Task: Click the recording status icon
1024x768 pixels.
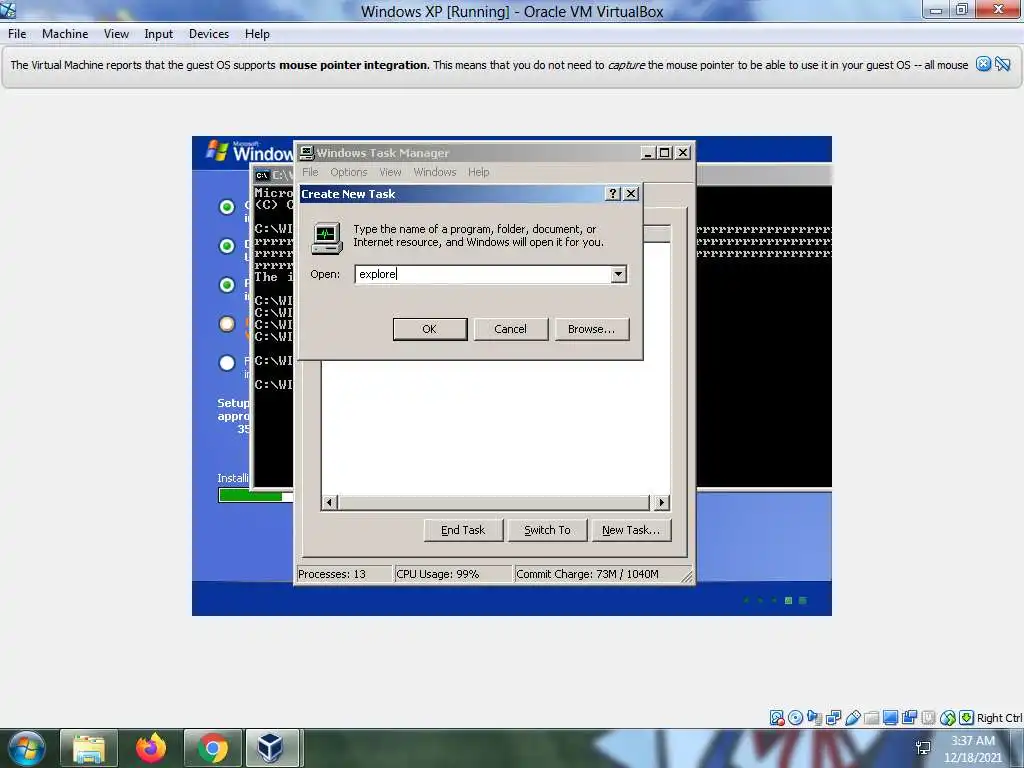Action: click(909, 718)
